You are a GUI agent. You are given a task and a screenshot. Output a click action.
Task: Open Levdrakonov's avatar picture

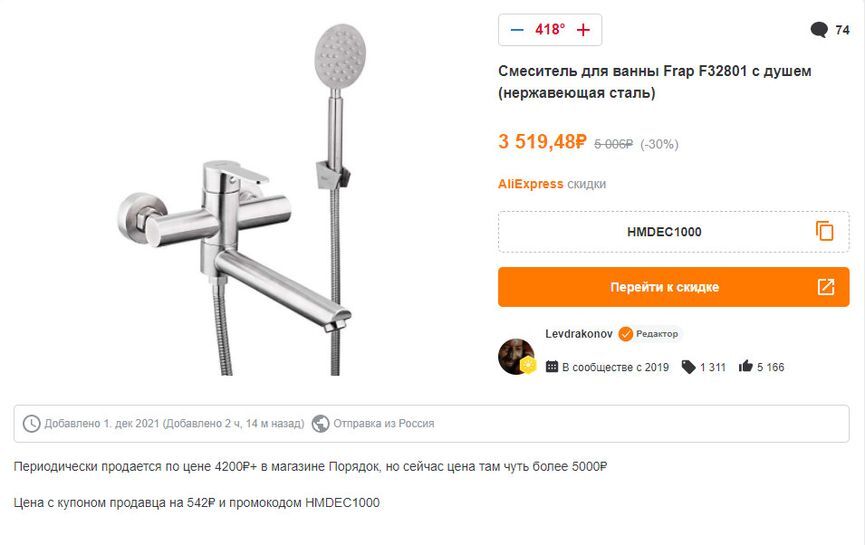pyautogui.click(x=516, y=356)
